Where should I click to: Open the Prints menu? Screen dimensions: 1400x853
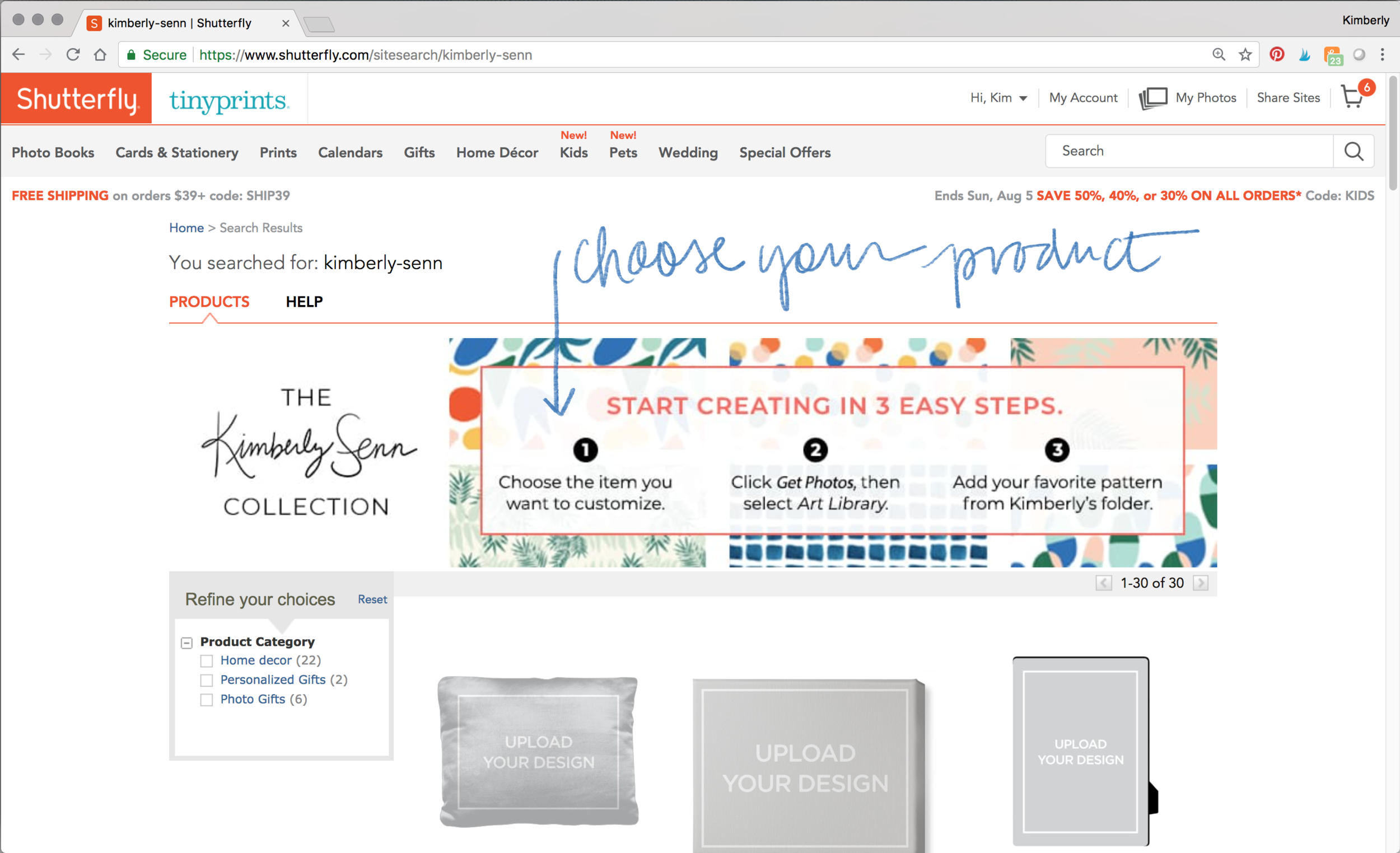click(x=278, y=152)
